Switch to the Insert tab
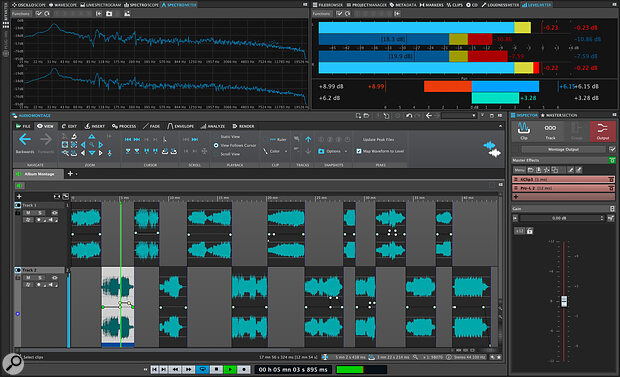 [x=95, y=126]
